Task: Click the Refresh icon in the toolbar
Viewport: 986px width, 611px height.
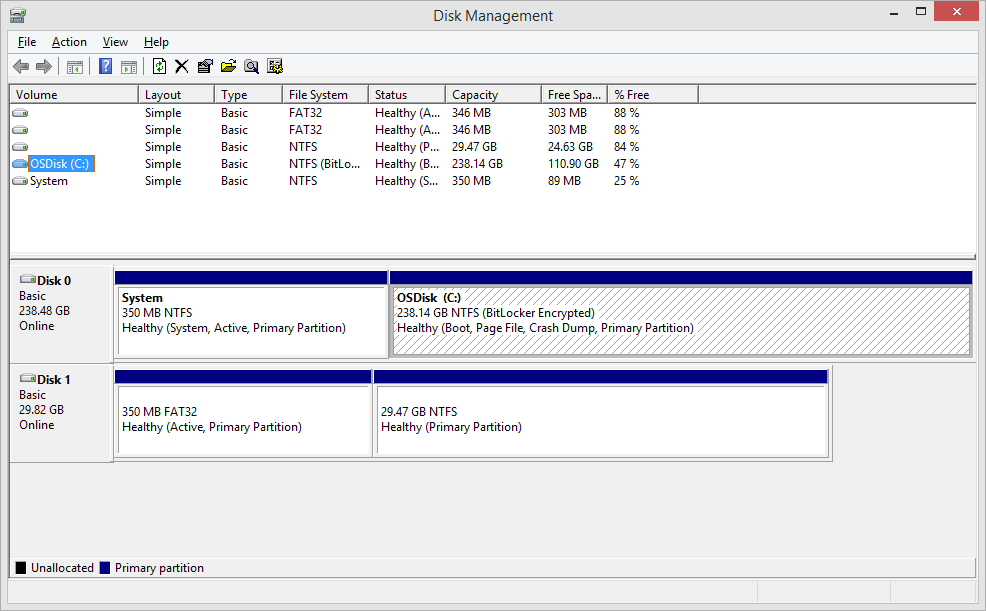Action: (159, 67)
